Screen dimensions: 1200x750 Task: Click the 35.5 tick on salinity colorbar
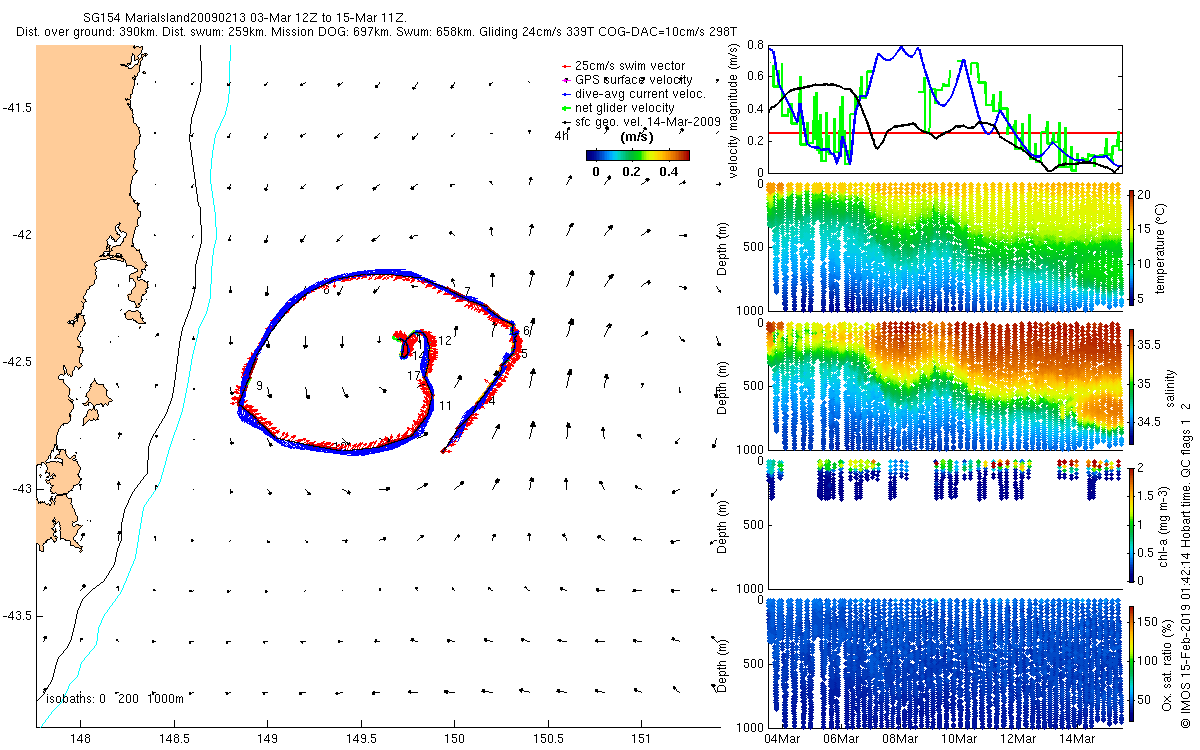(1149, 343)
